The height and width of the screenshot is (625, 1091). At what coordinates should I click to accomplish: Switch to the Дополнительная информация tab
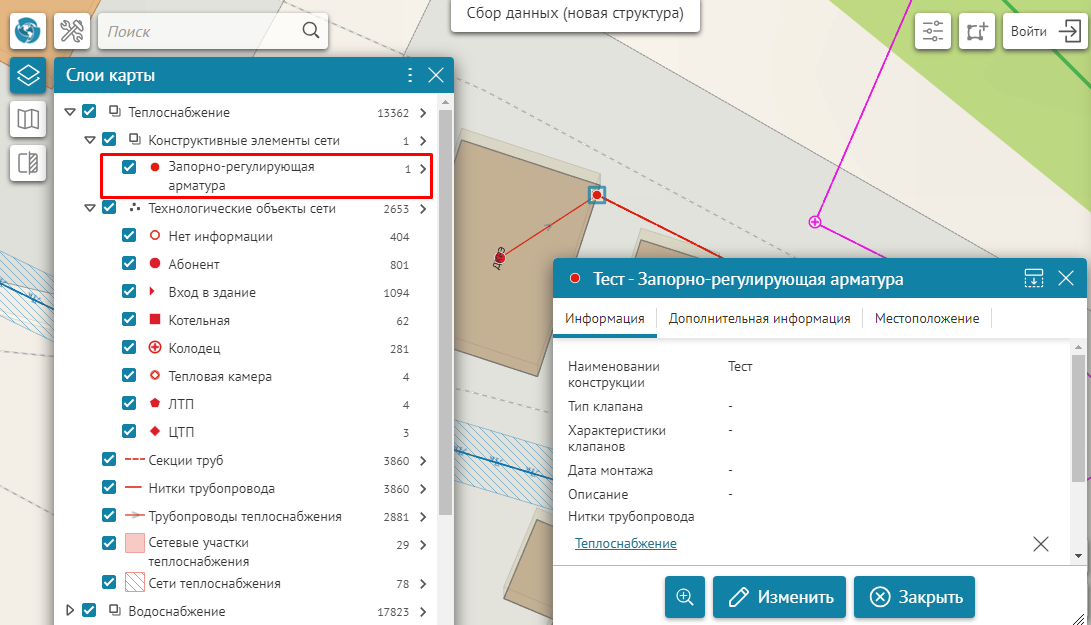759,318
